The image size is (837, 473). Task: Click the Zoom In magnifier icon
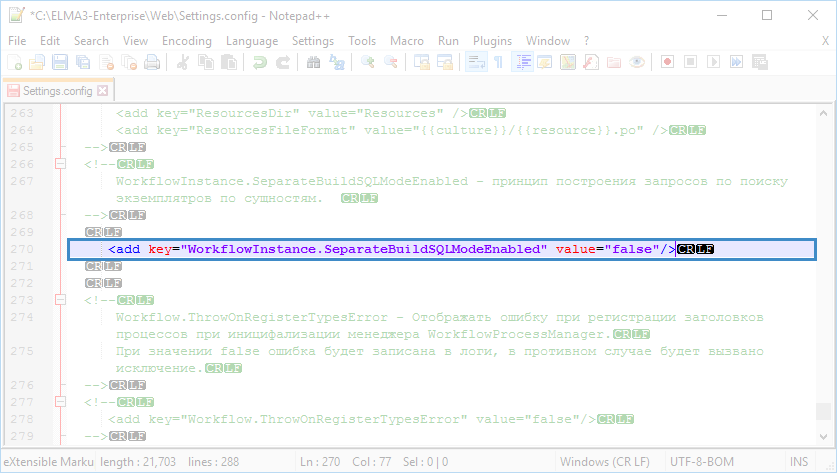pos(368,62)
